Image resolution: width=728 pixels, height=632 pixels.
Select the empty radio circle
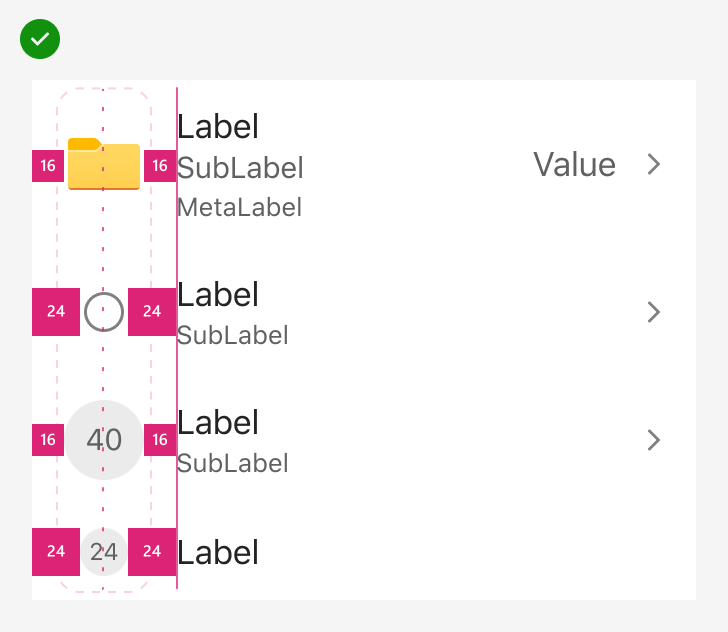pyautogui.click(x=104, y=312)
